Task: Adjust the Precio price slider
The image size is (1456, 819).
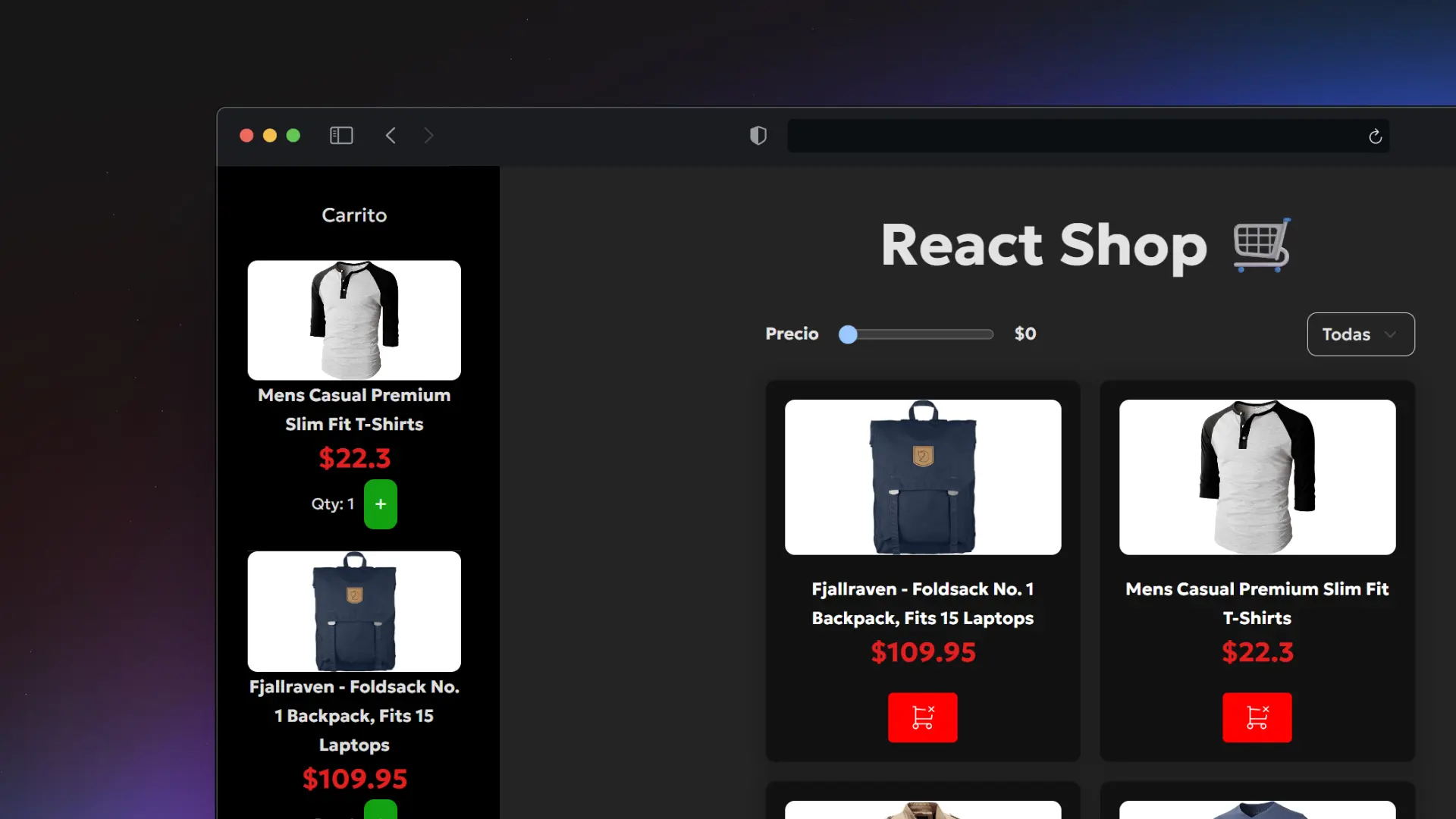Action: [x=916, y=334]
